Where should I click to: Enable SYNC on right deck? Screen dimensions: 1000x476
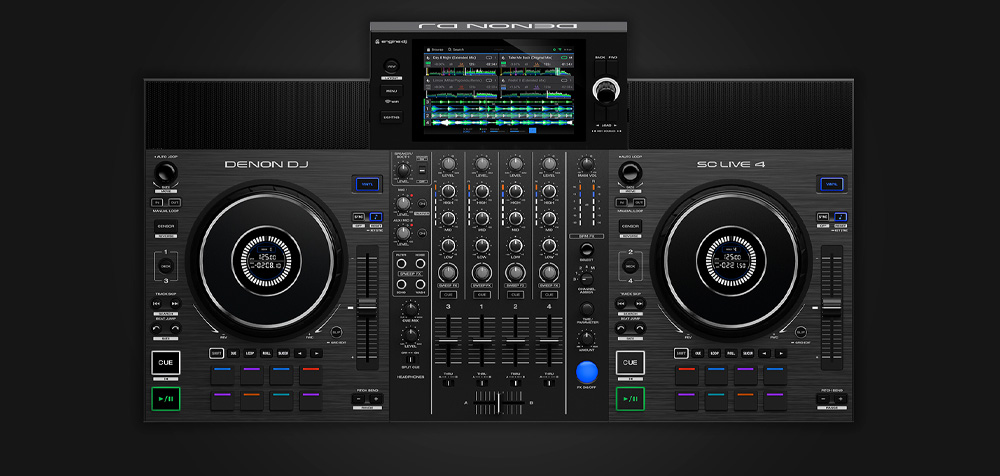coord(823,217)
